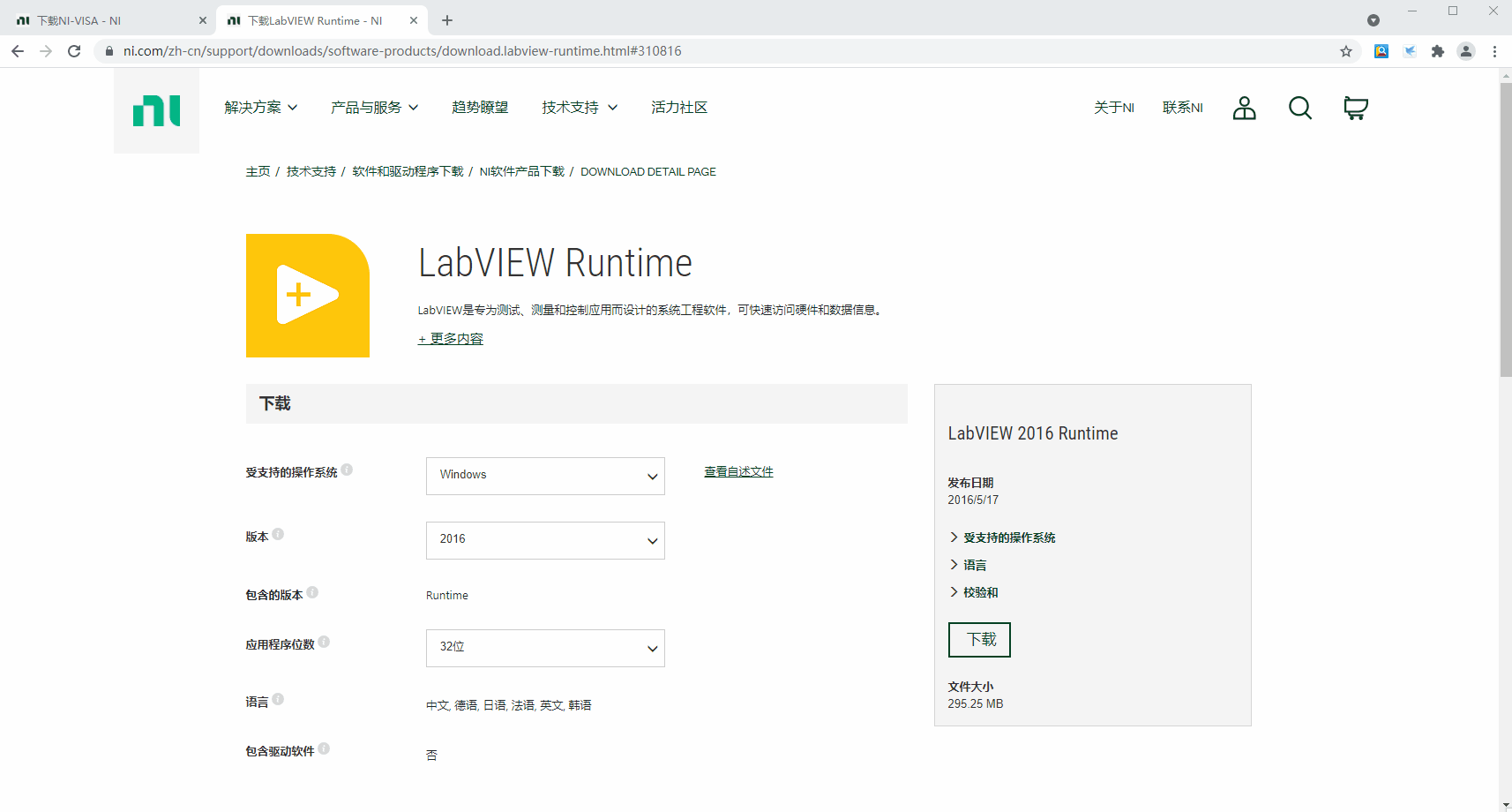Go to 主页 breadcrumb

pyautogui.click(x=258, y=172)
